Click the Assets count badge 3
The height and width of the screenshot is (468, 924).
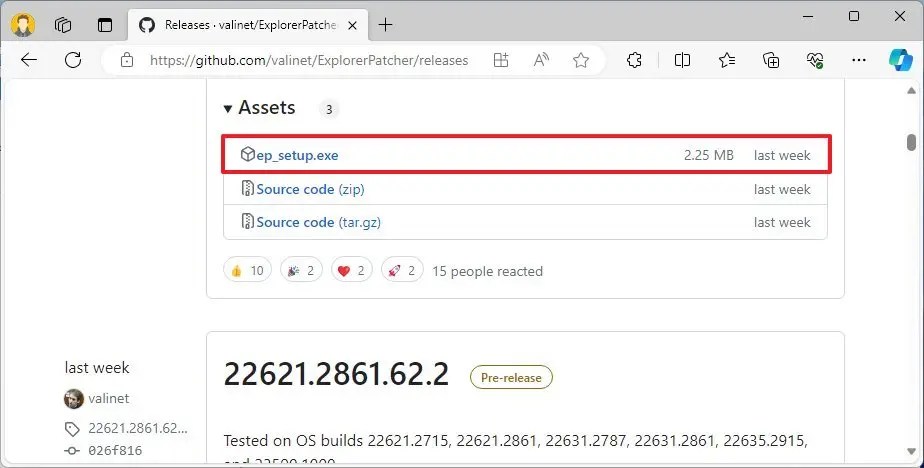(x=329, y=109)
